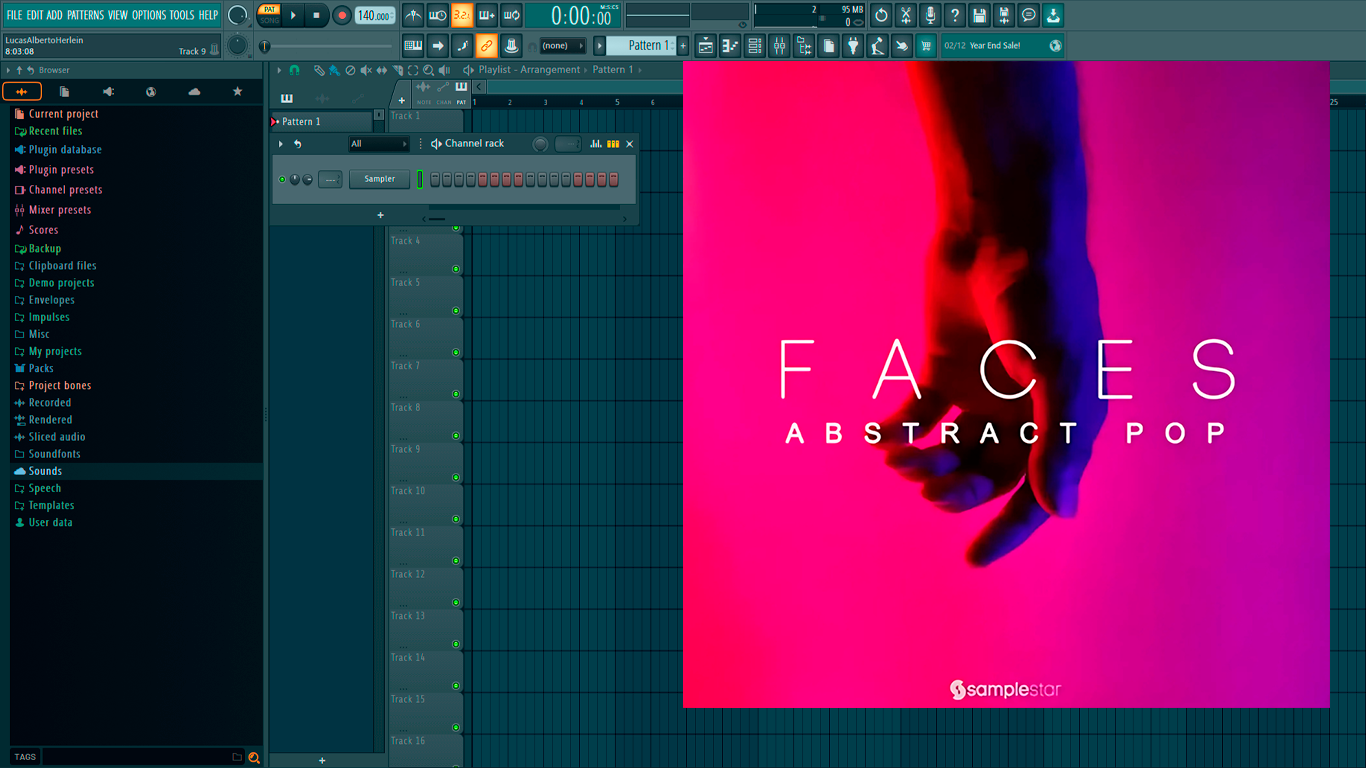Open the TOOLS menu
The image size is (1366, 768).
click(x=182, y=15)
